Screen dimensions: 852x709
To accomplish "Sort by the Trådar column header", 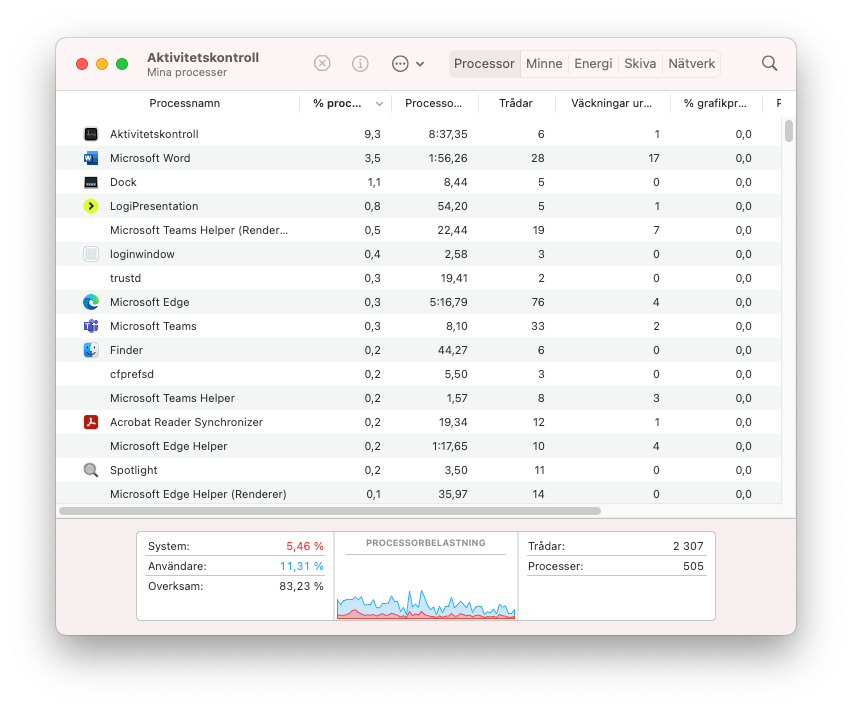I will pos(516,103).
